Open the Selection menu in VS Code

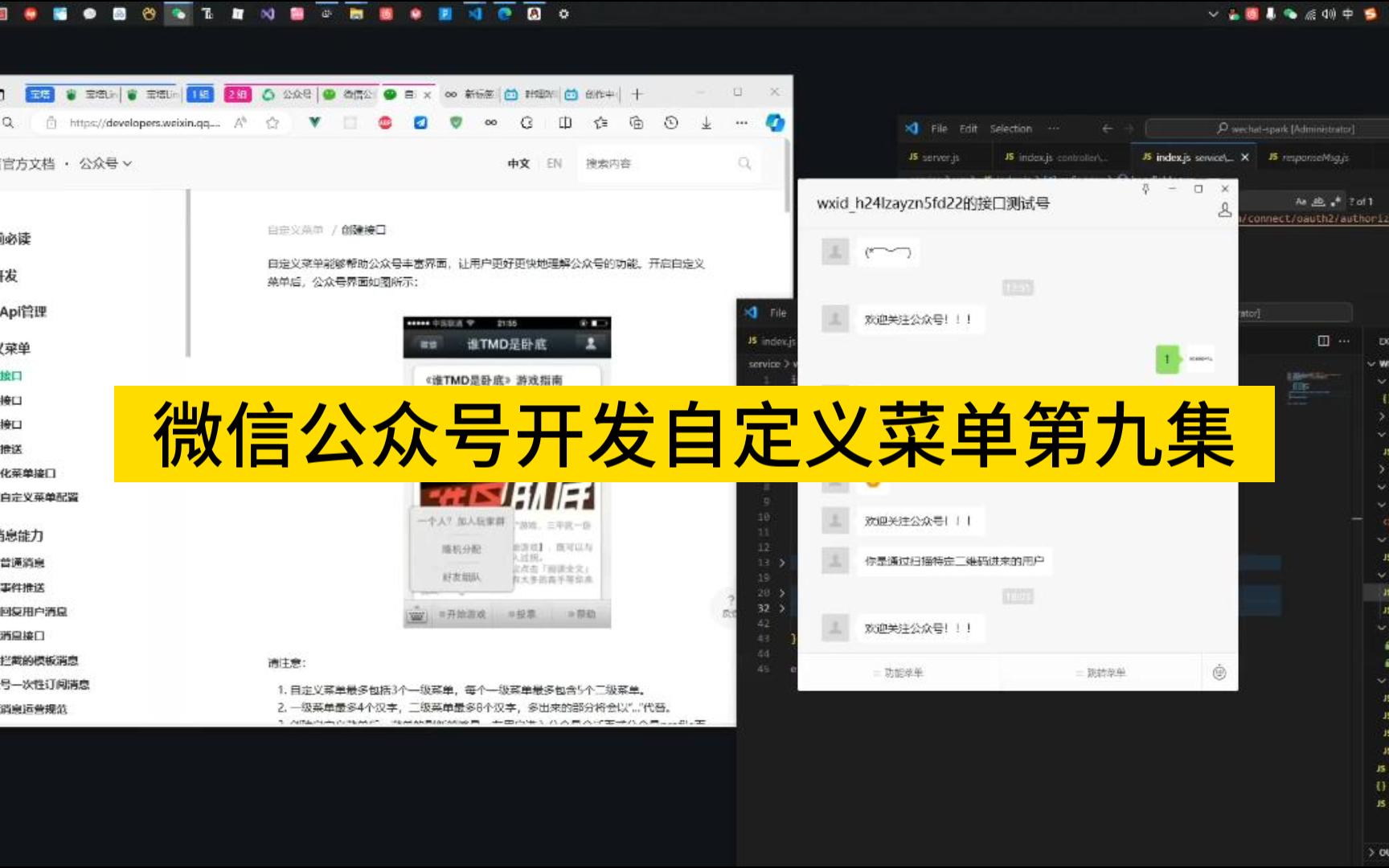pyautogui.click(x=1010, y=128)
